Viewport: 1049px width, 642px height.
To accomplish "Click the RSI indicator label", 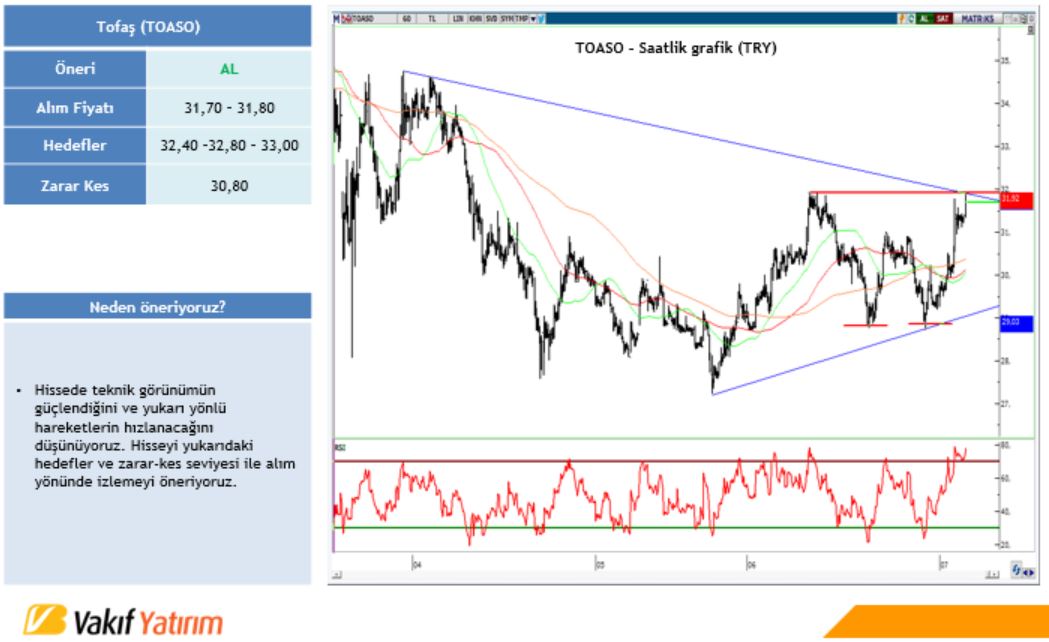I will point(340,447).
